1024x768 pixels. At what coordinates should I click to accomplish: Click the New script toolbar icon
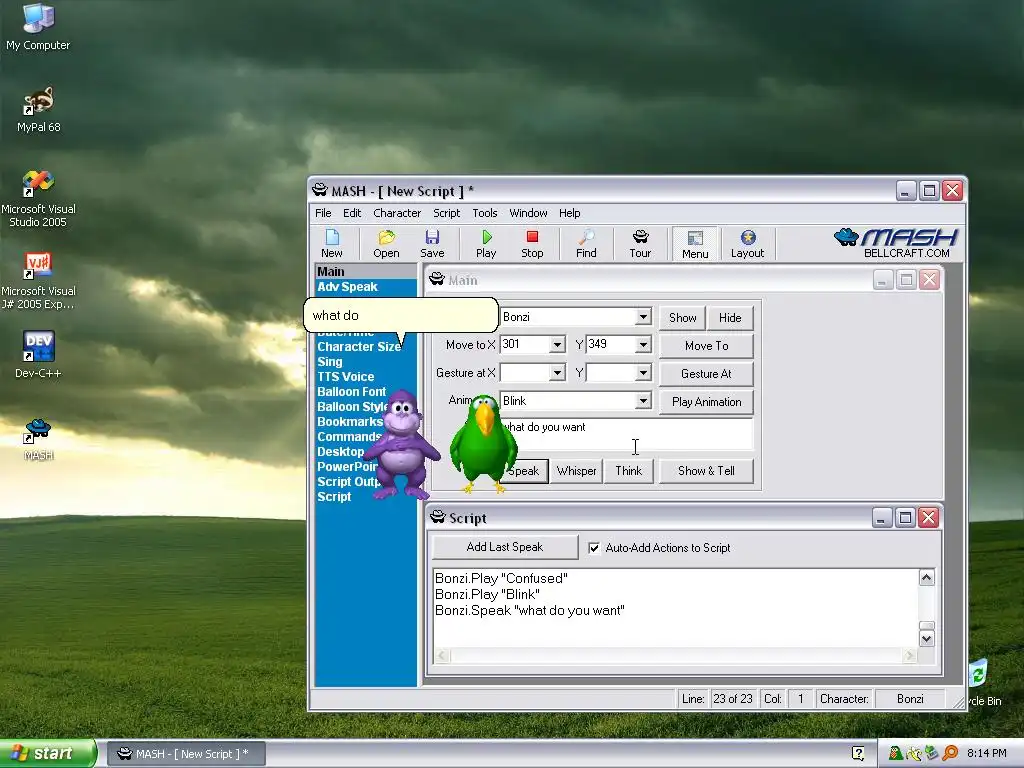coord(332,244)
